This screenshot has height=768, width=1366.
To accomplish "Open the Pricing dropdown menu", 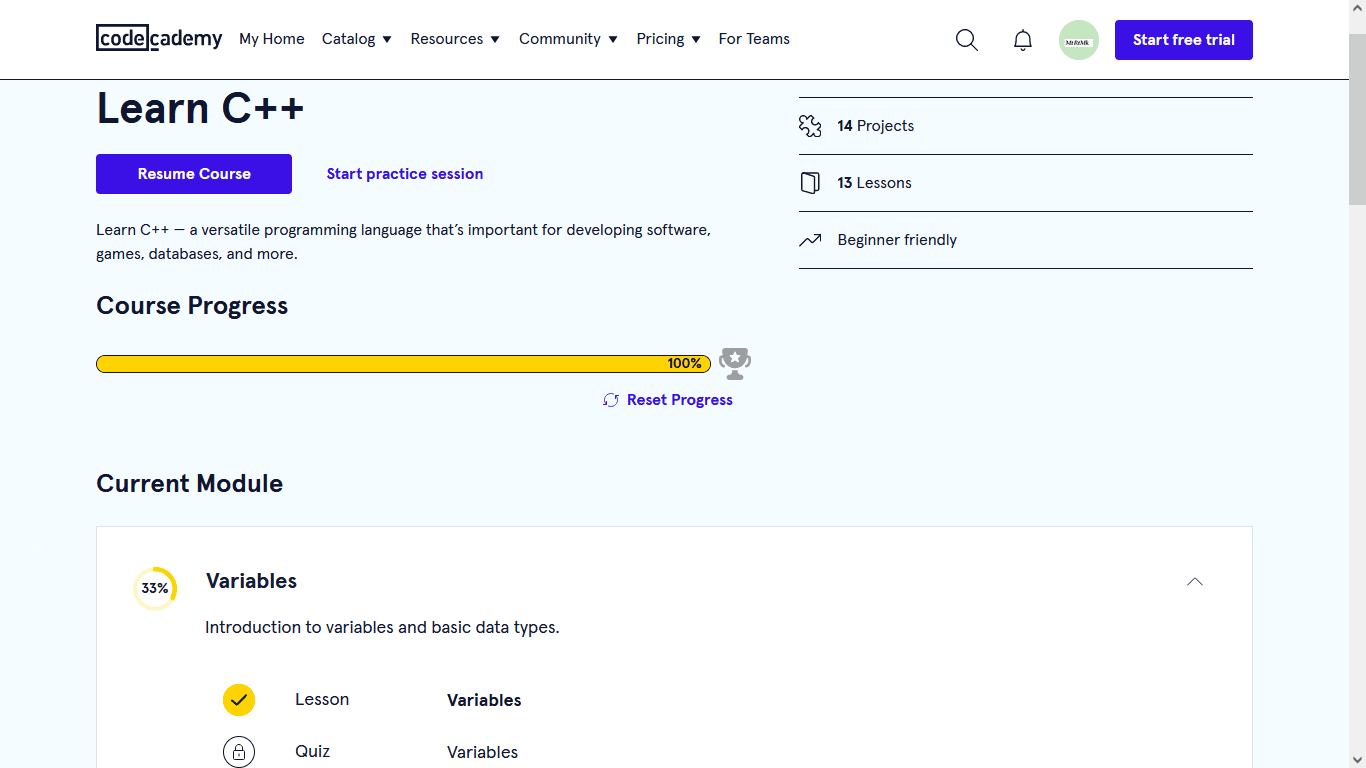I will tap(669, 39).
